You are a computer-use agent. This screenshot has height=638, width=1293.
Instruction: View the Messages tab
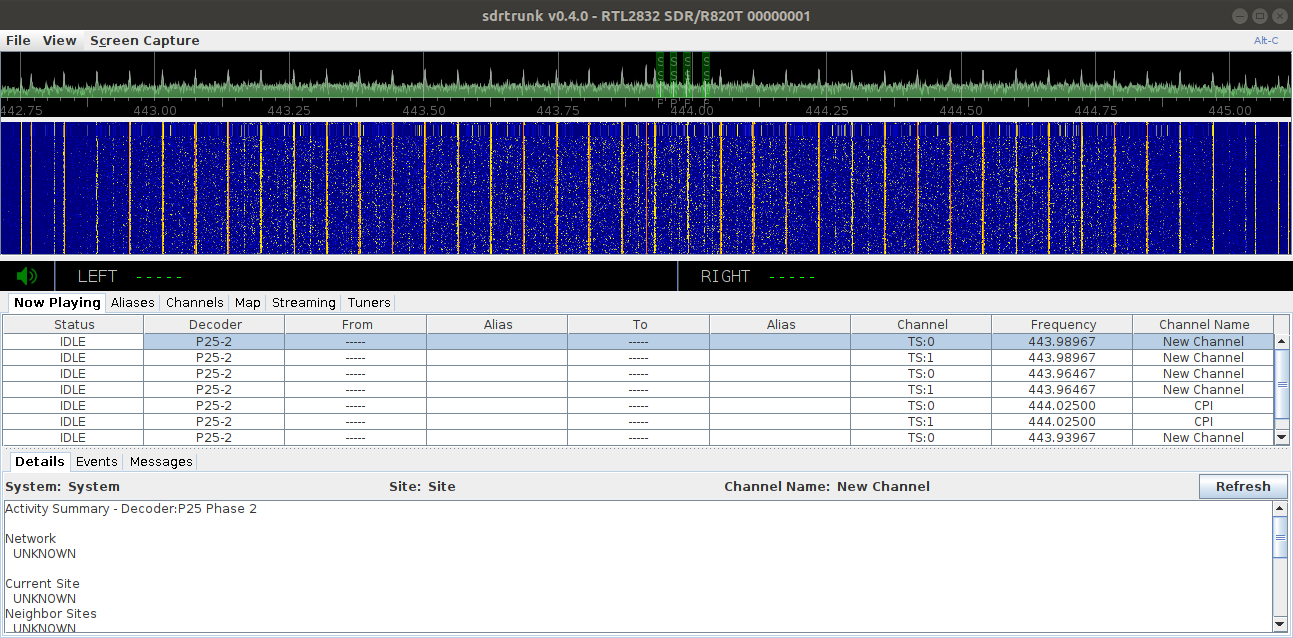tap(160, 461)
